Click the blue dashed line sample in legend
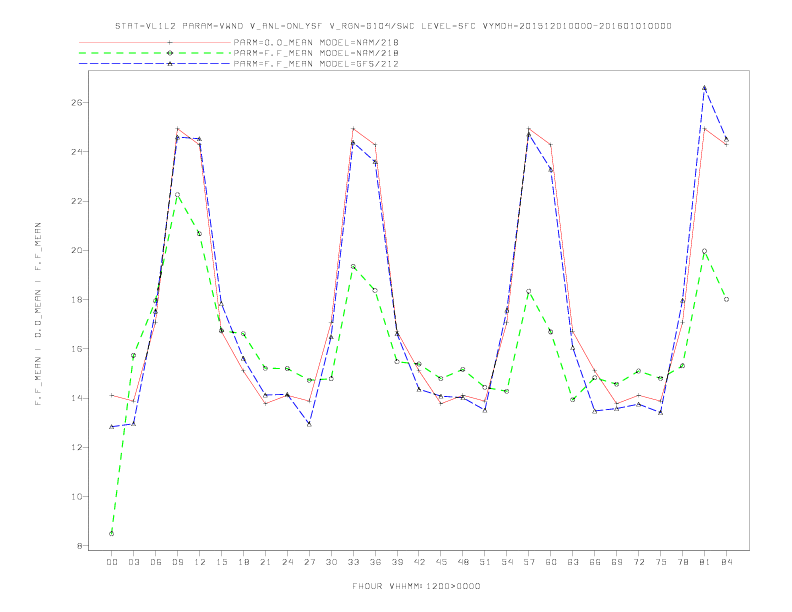 point(155,64)
